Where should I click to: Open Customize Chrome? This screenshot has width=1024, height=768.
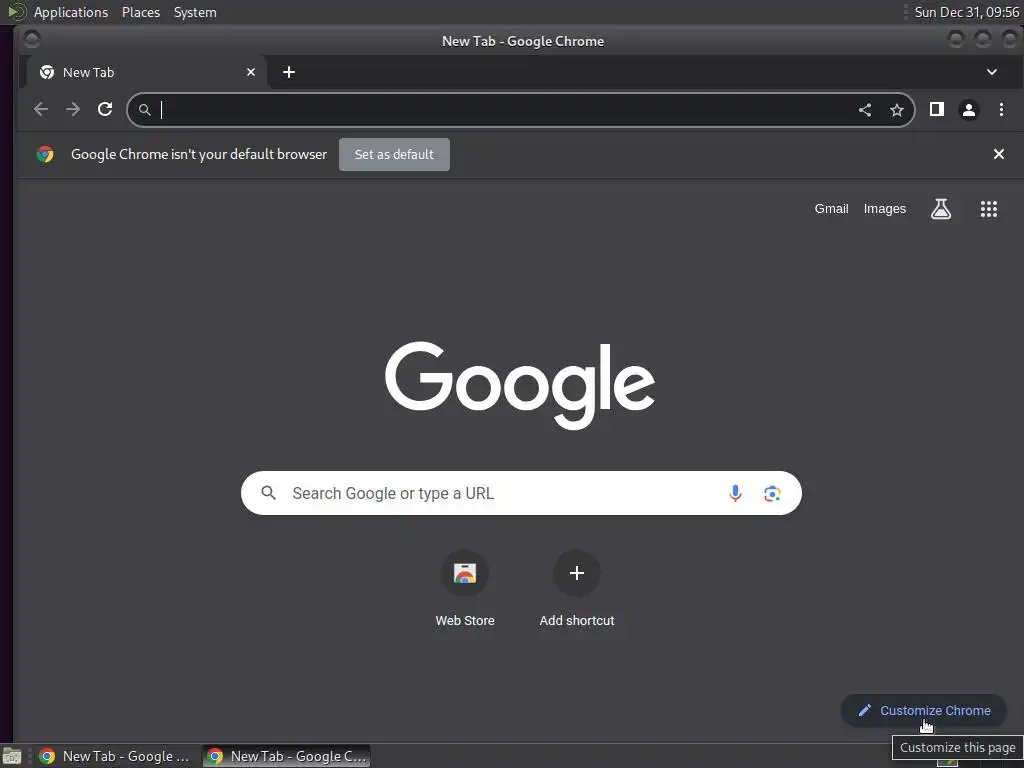[x=924, y=711]
